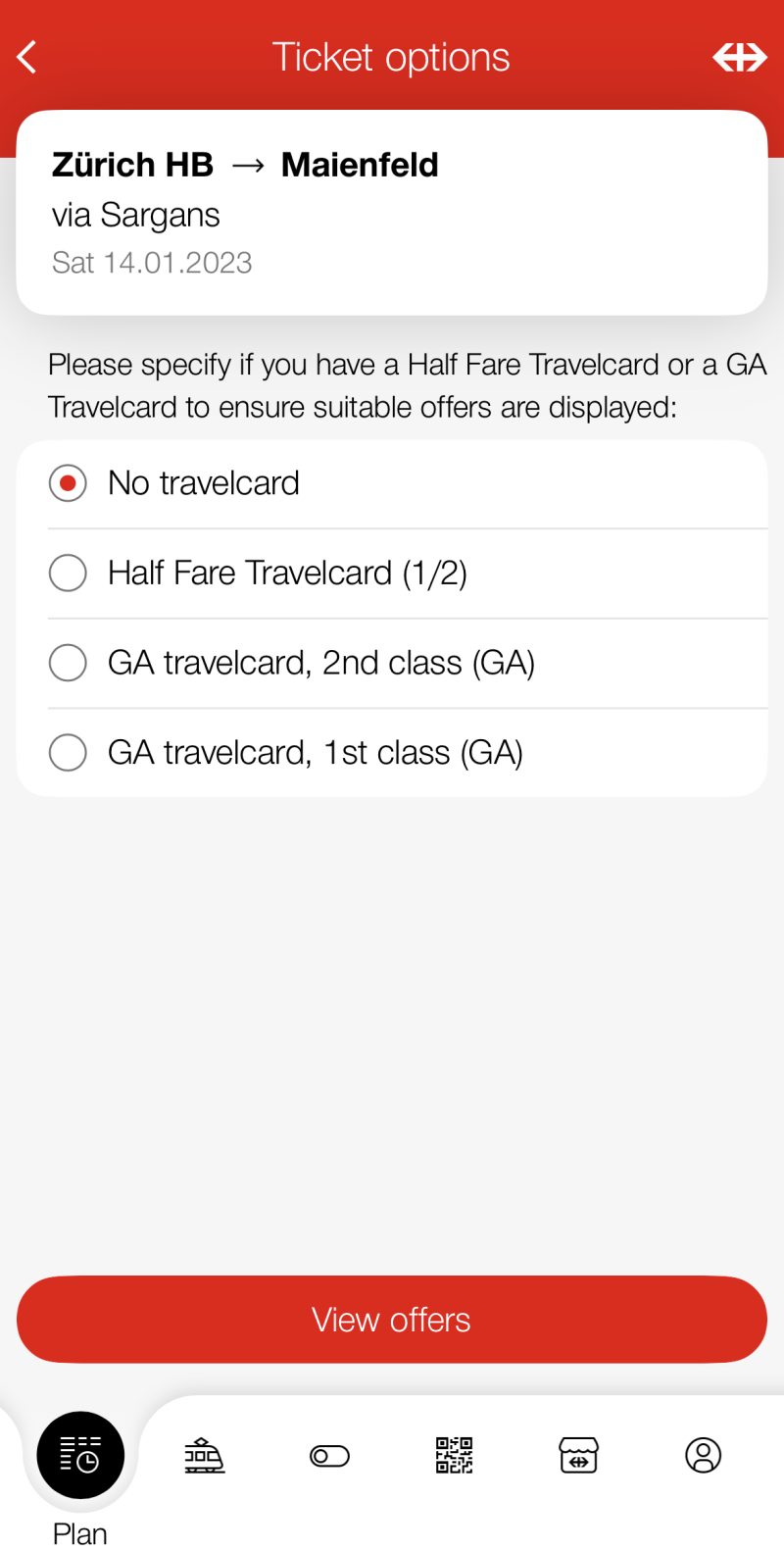Tap the Ticket options header title
This screenshot has height=1551, width=784.
point(391,57)
